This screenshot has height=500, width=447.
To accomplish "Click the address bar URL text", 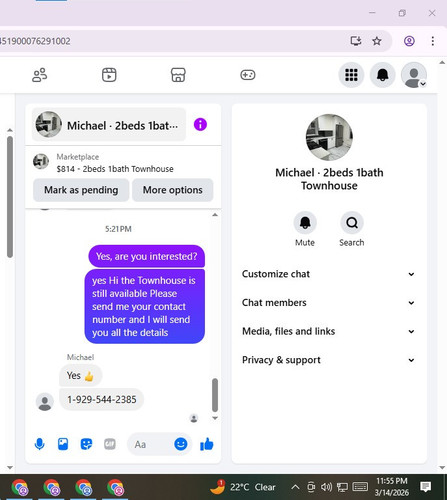I will (x=35, y=41).
